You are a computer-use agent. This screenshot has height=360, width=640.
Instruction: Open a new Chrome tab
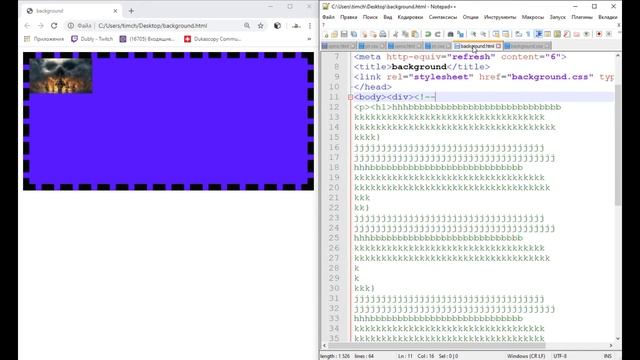pyautogui.click(x=131, y=11)
